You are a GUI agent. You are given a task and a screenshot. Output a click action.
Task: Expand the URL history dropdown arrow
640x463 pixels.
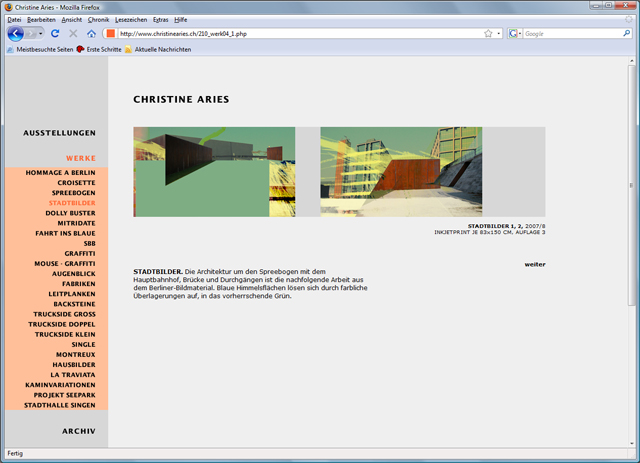tap(498, 33)
